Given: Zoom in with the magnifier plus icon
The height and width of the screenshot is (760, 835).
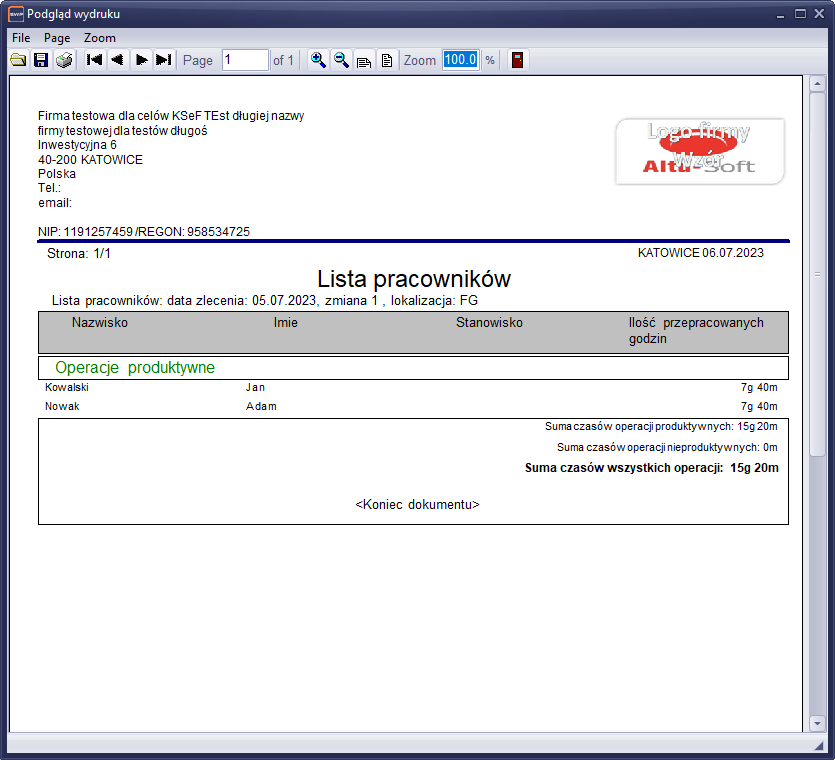Looking at the screenshot, I should tap(318, 60).
